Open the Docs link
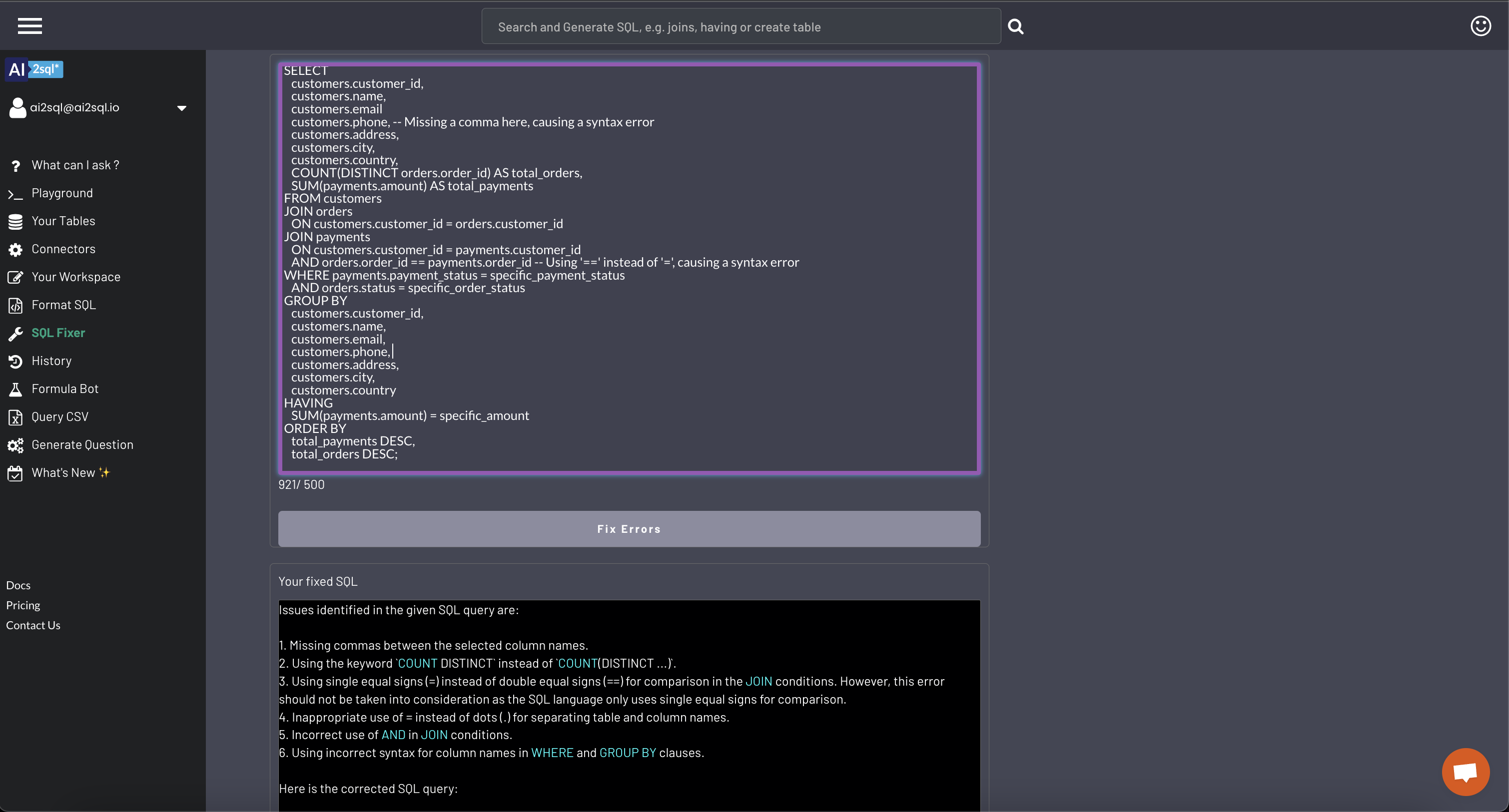This screenshot has width=1509, height=812. point(18,585)
